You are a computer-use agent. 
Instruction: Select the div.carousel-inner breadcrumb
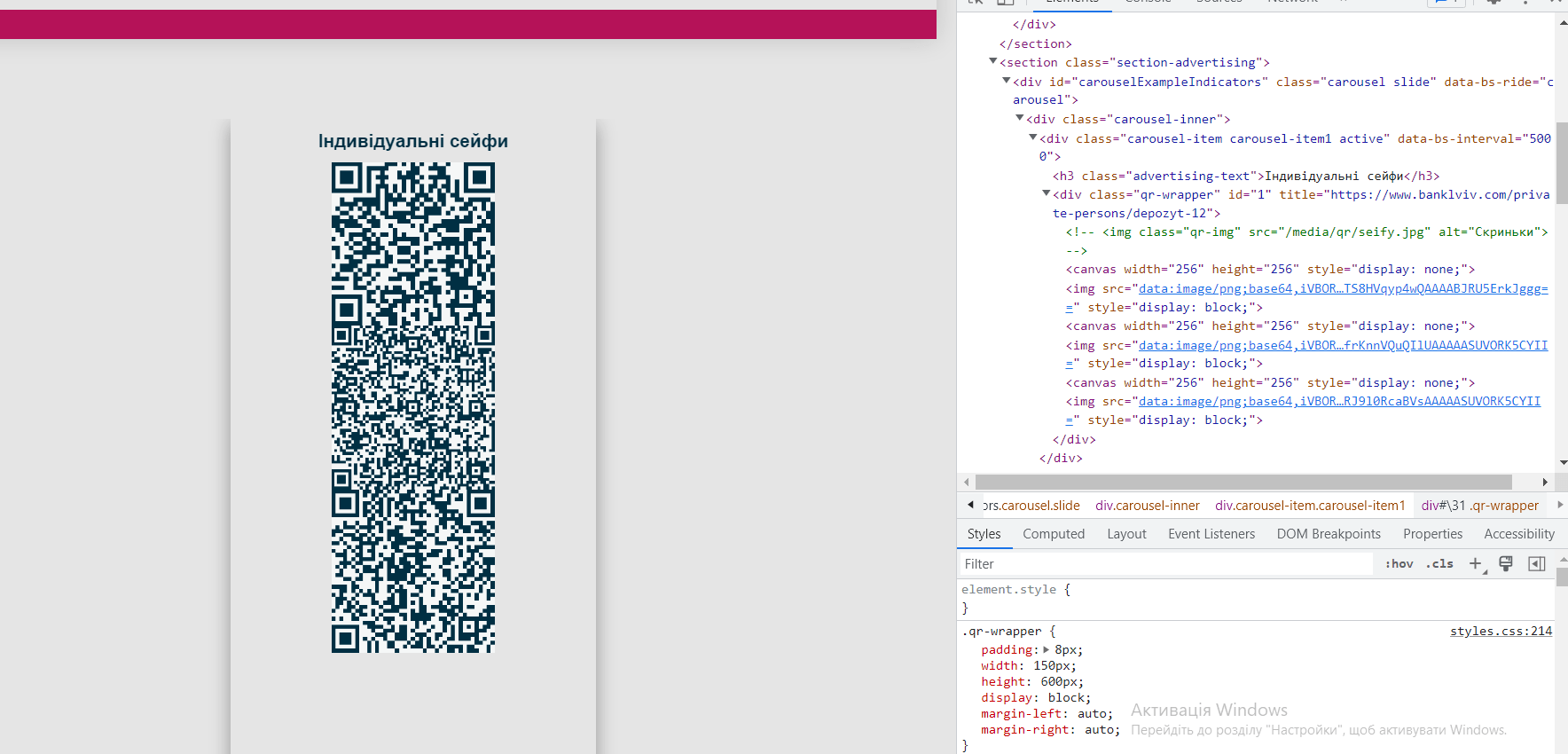point(1148,506)
